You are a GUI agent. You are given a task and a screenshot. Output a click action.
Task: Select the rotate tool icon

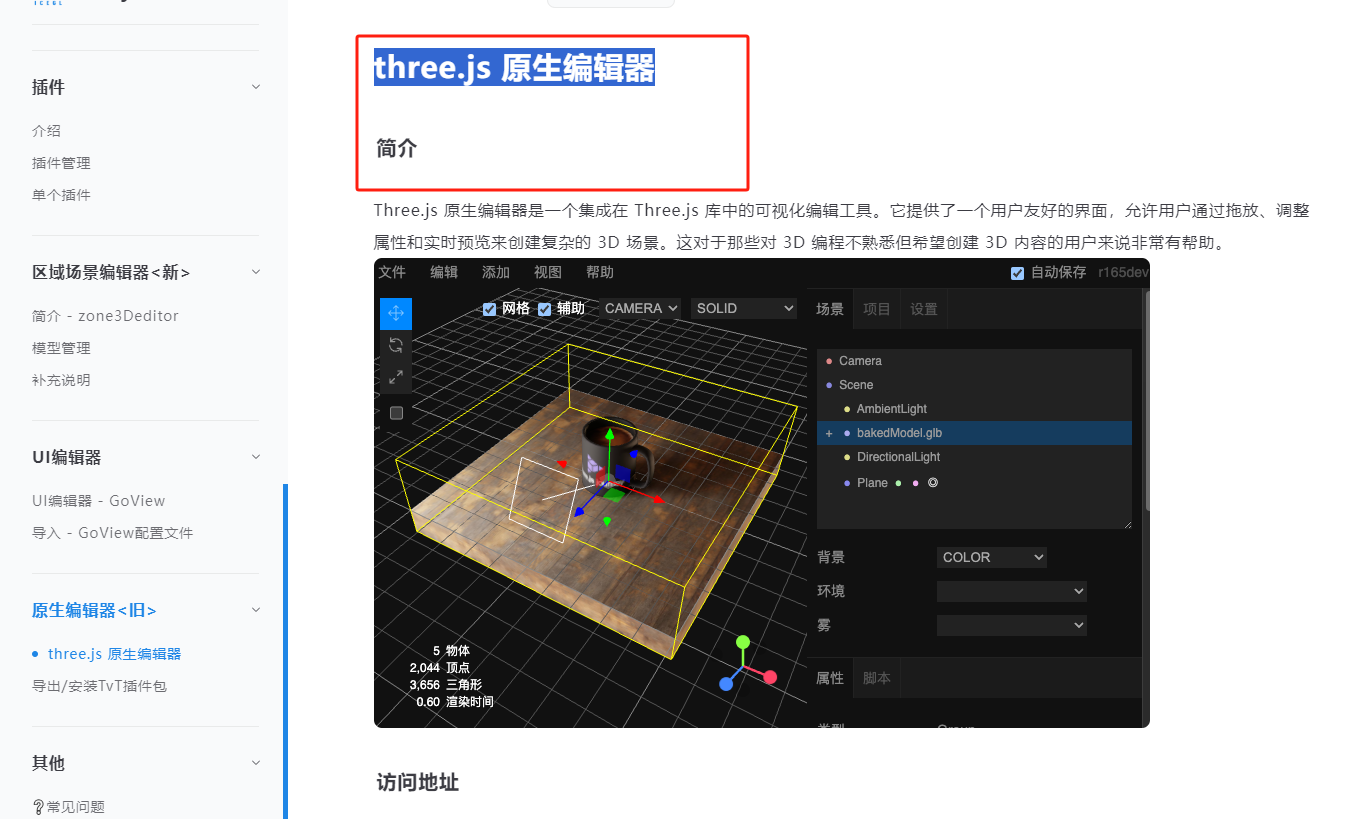pos(396,345)
